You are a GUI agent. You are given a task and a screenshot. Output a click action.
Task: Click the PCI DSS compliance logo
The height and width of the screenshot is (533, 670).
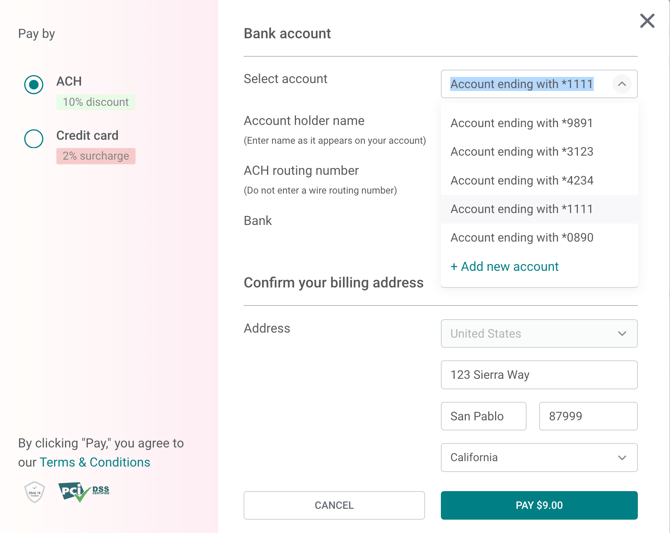click(x=84, y=491)
